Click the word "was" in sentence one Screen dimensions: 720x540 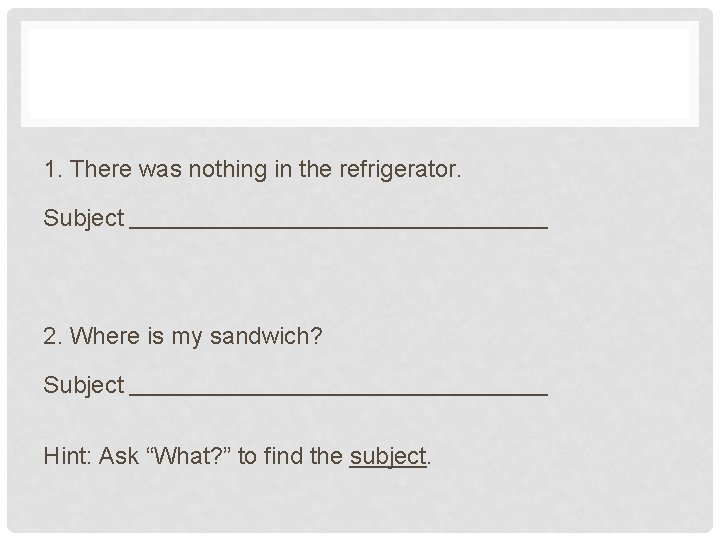tap(160, 169)
